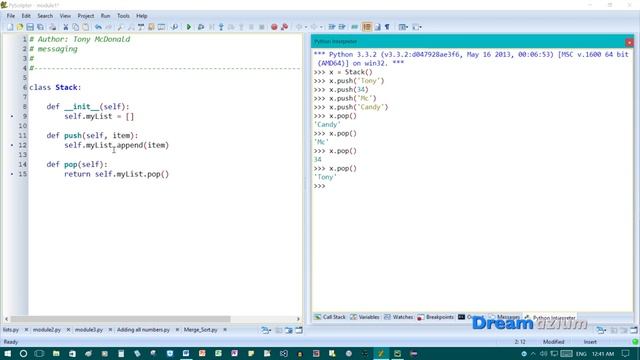Clear all breakpoints icon
The width and height of the screenshot is (640, 360).
click(284, 27)
